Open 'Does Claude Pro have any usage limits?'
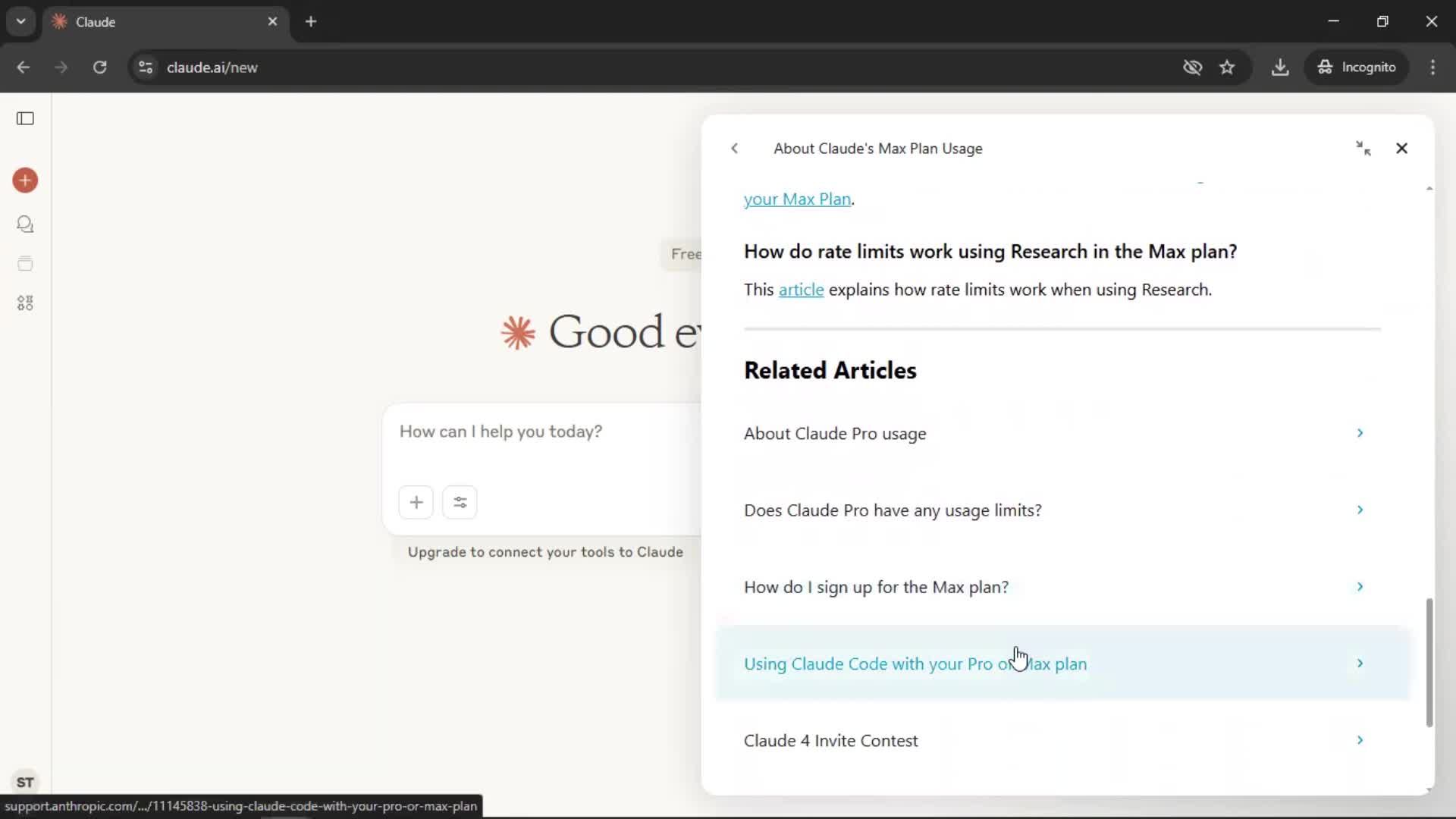 click(x=1062, y=510)
